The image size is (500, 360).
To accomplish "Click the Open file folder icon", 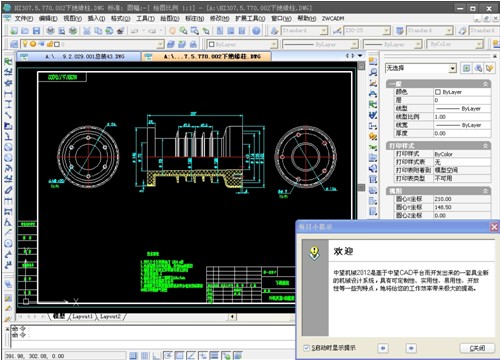I will 25,31.
